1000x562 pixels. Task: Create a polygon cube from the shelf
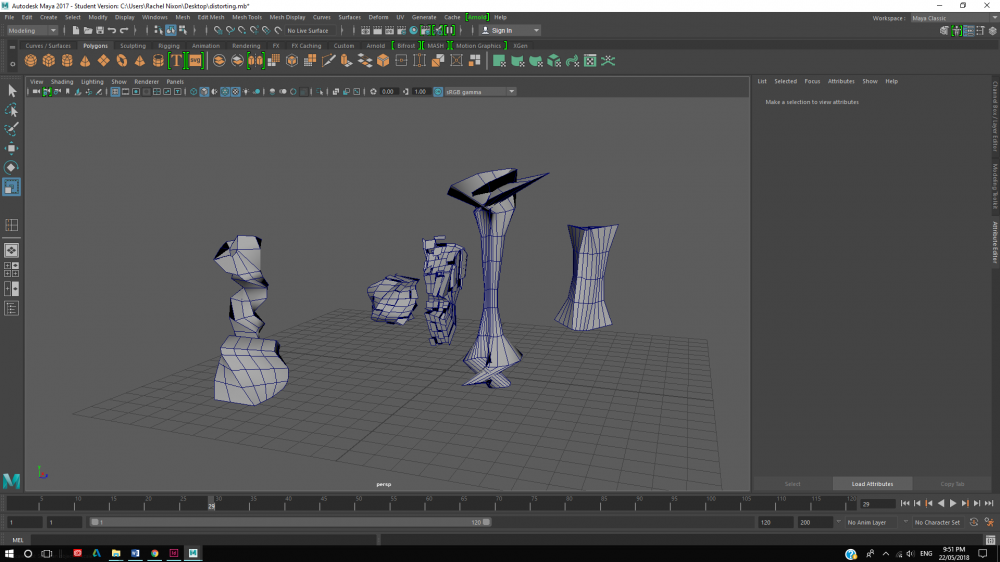pos(49,61)
